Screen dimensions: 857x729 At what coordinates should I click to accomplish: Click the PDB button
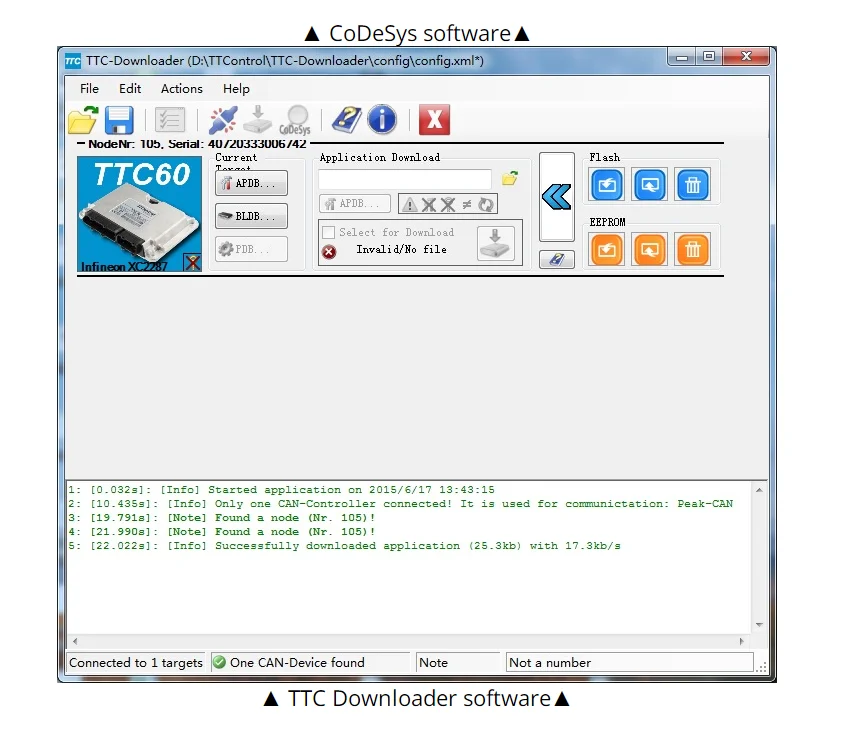coord(251,249)
